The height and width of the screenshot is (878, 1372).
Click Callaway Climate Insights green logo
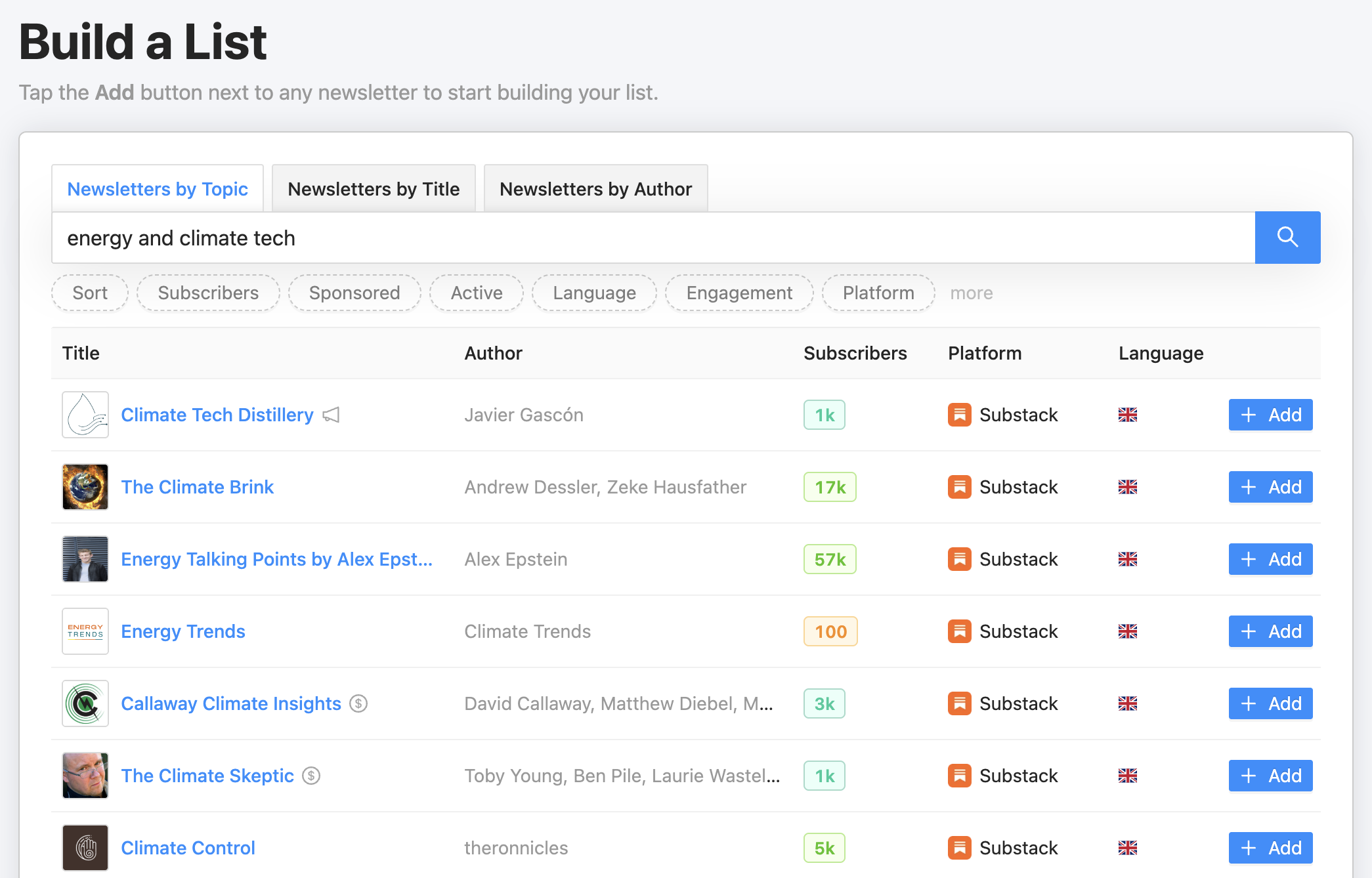point(85,703)
